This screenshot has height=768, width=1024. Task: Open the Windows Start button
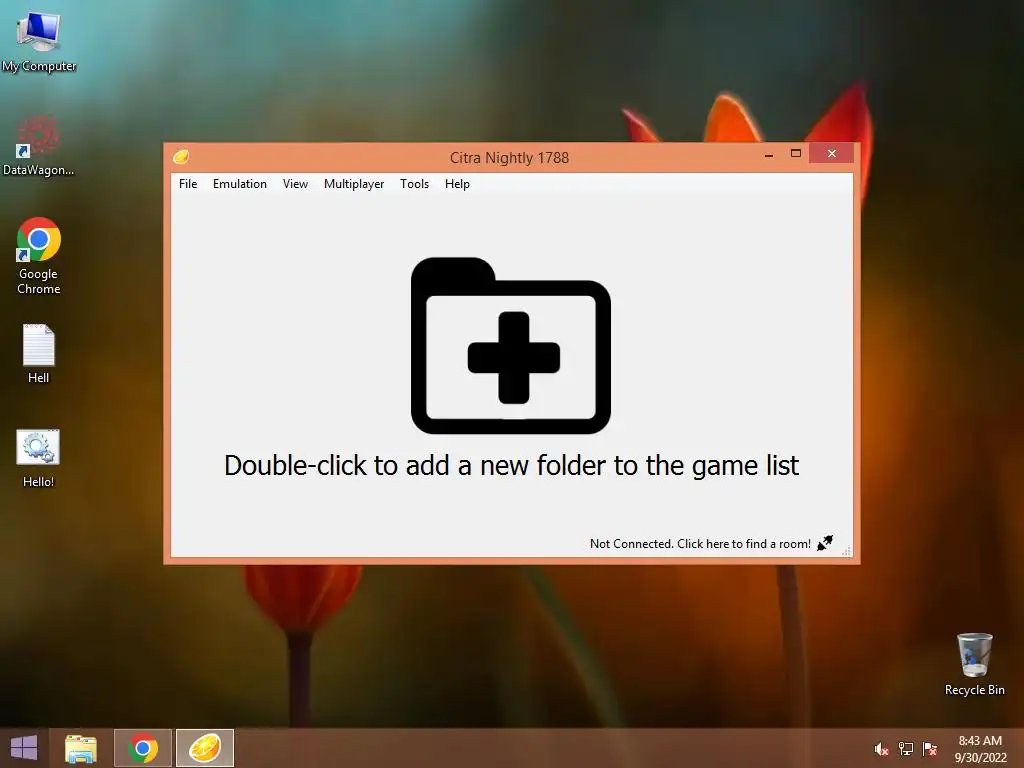click(24, 748)
